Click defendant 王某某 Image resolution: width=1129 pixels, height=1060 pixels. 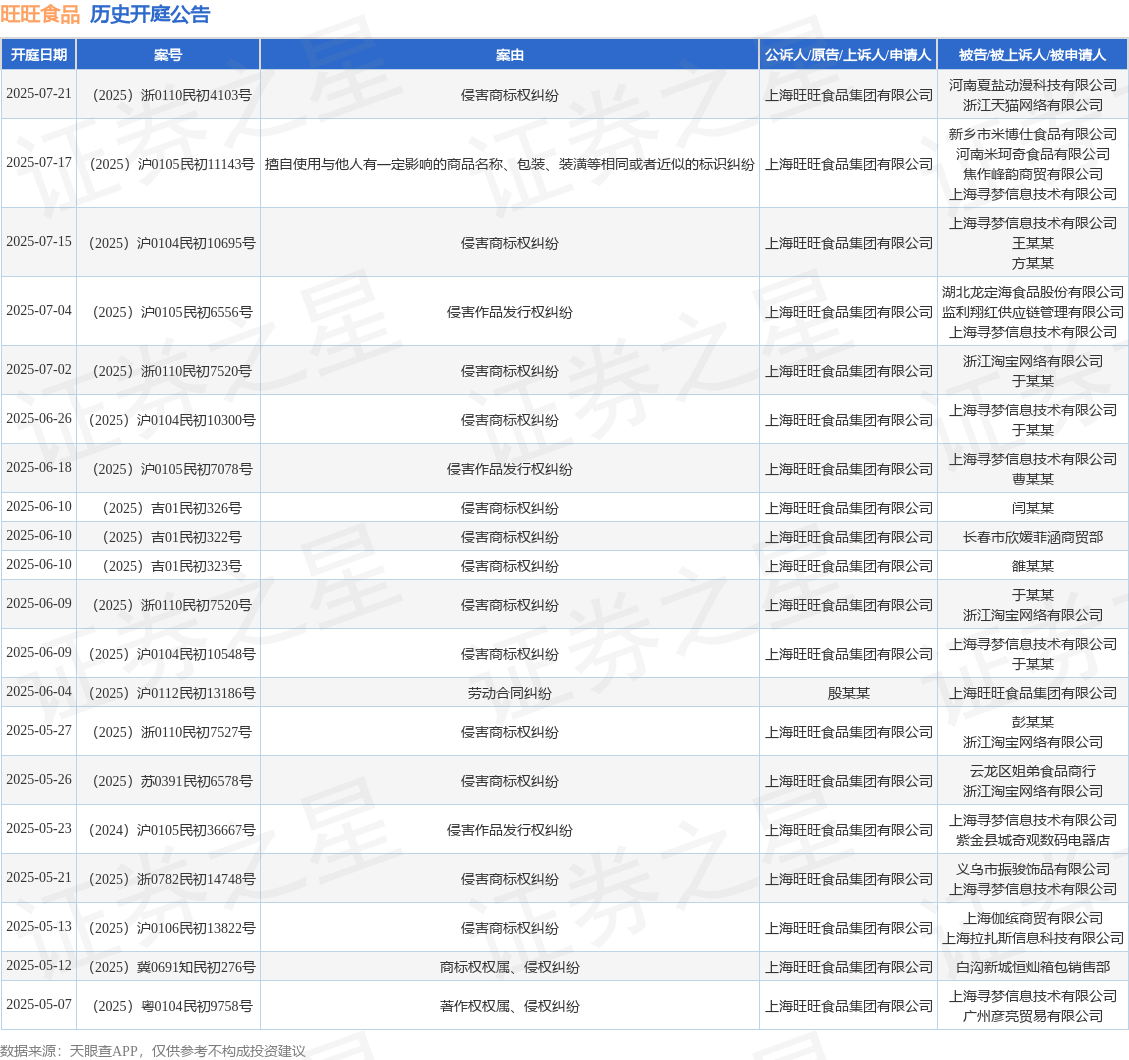point(1033,243)
